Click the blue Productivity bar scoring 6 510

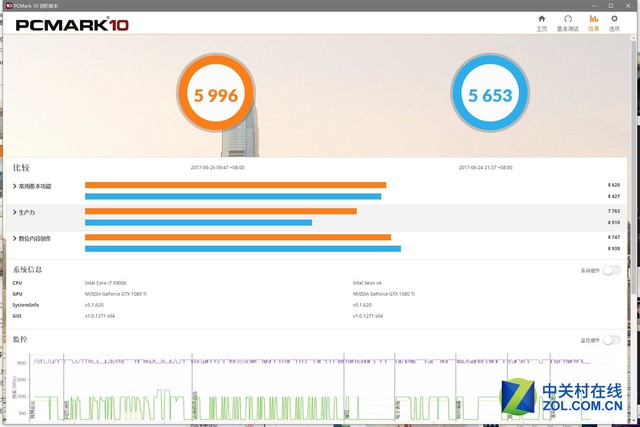point(198,222)
